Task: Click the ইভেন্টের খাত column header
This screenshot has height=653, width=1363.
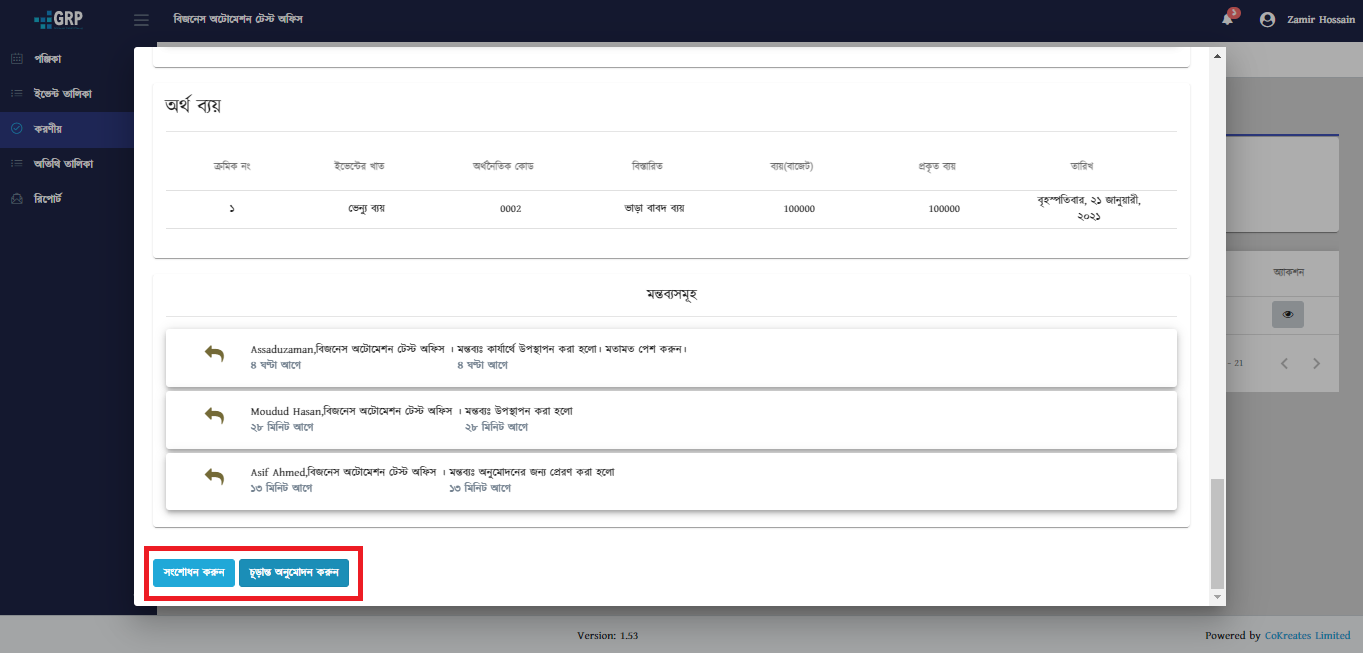Action: pyautogui.click(x=359, y=165)
